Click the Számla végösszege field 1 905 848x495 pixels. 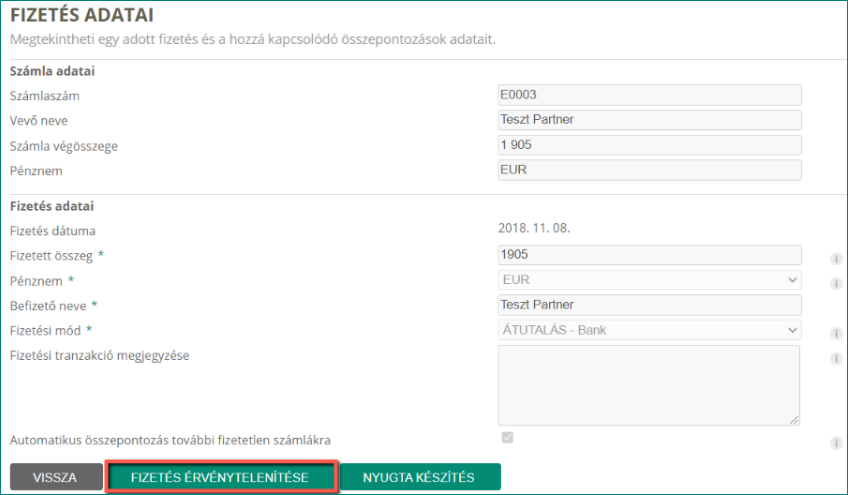pyautogui.click(x=650, y=145)
